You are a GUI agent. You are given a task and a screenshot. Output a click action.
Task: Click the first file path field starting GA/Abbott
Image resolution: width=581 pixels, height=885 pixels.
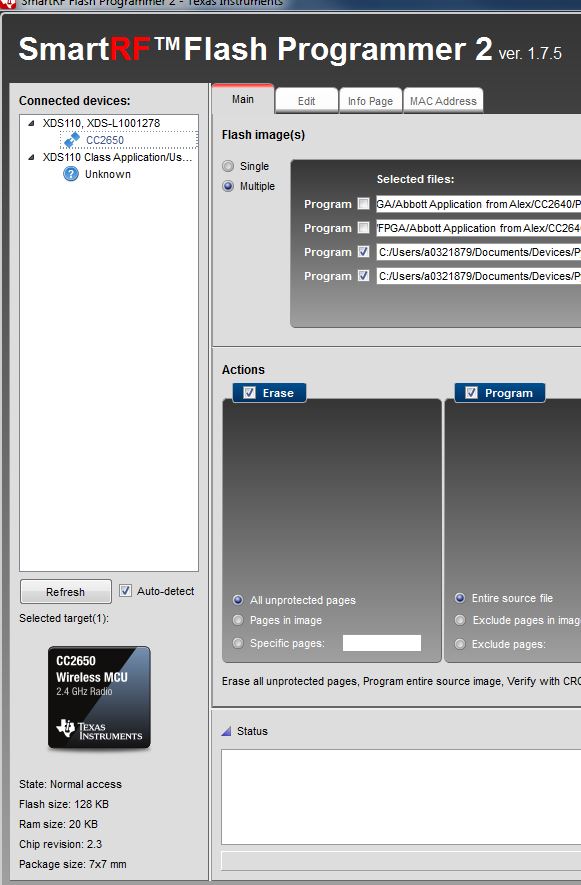(478, 204)
